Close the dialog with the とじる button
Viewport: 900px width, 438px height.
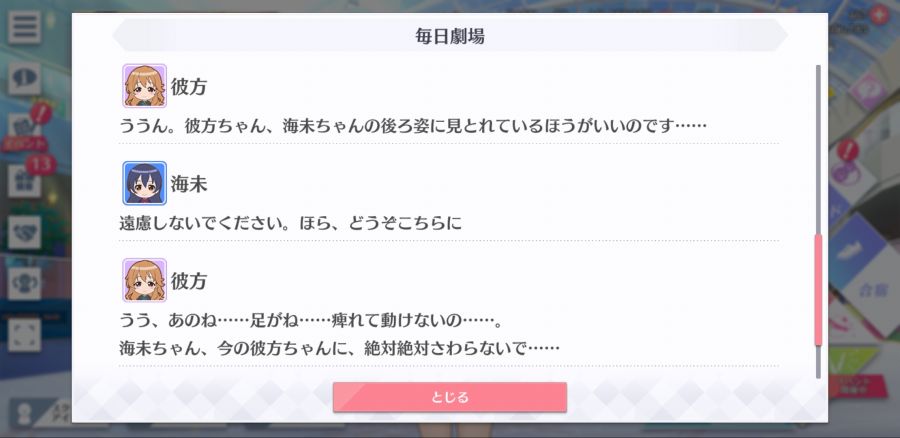tap(449, 397)
